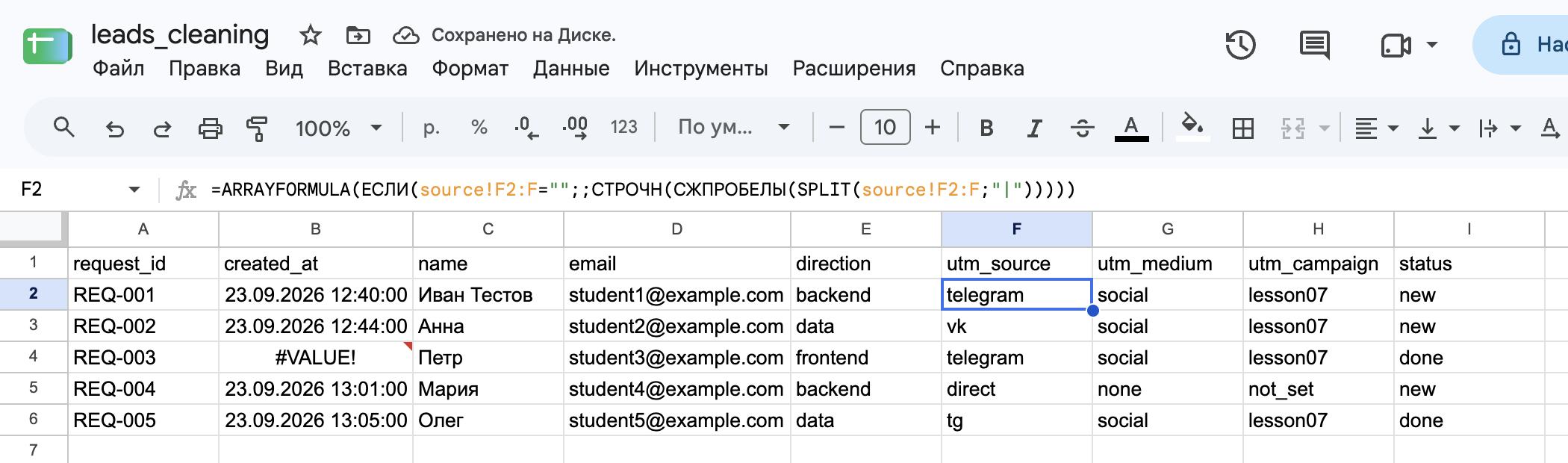Format as percent

[479, 128]
